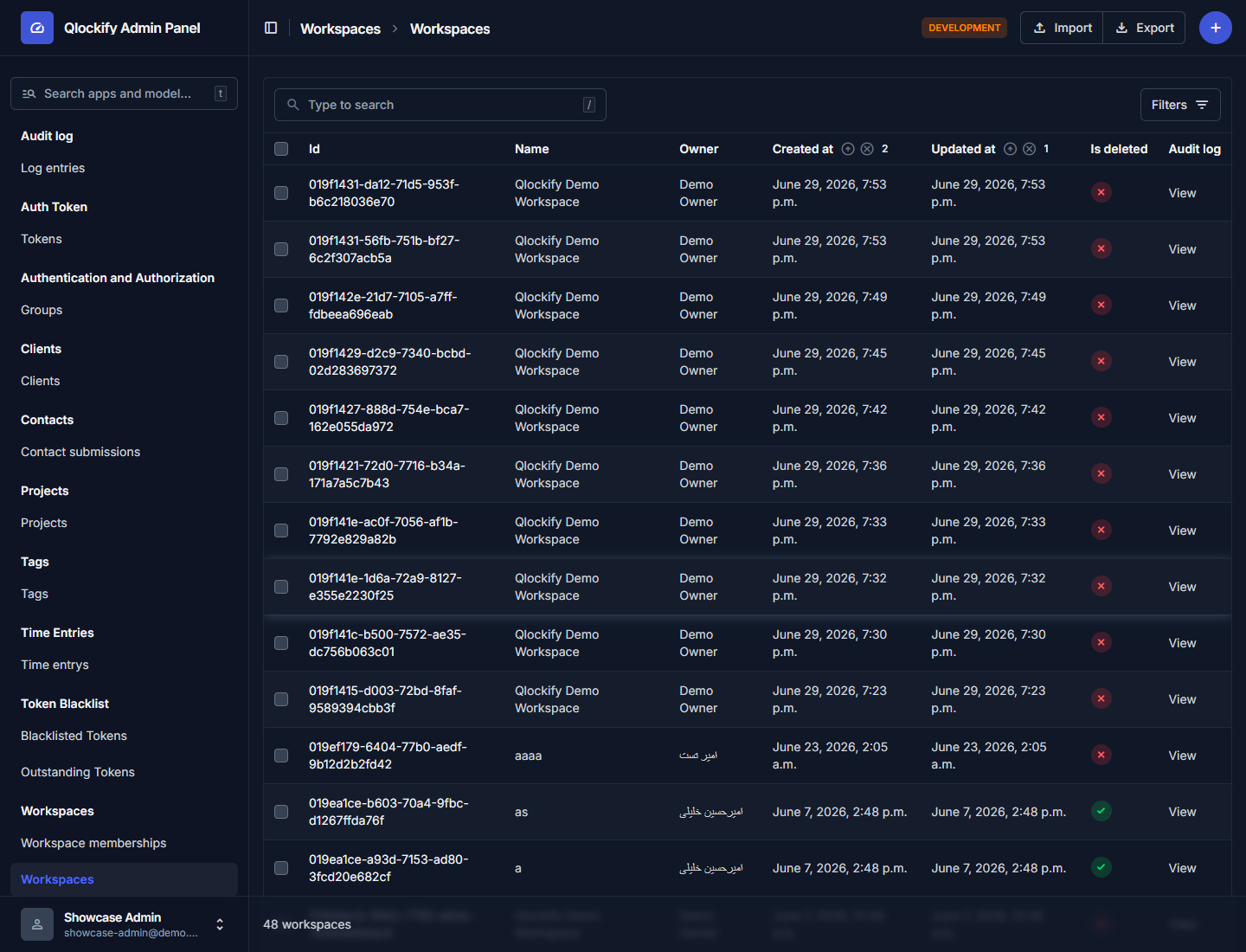Click the Is deleted red icon for 019f1429-d2c9 row

[1101, 361]
